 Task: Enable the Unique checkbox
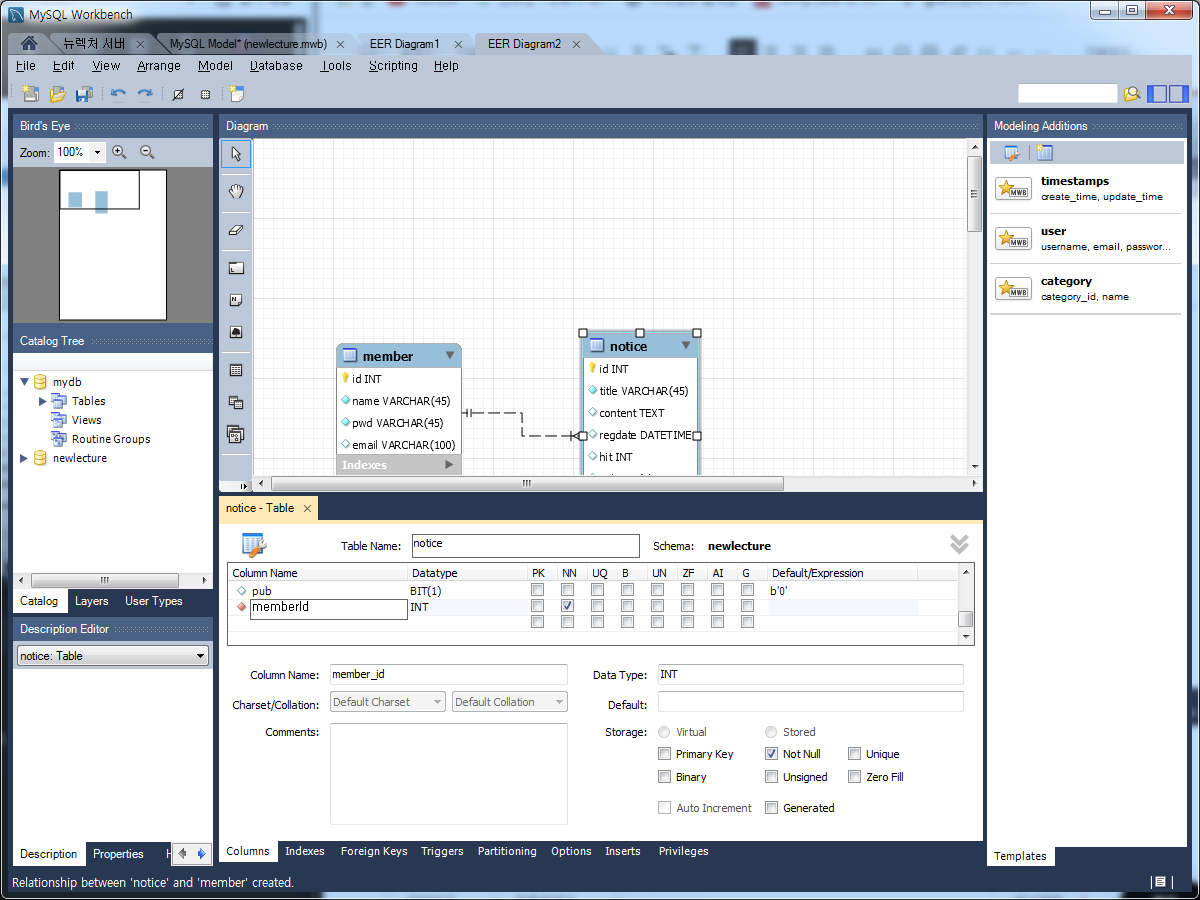coord(855,754)
